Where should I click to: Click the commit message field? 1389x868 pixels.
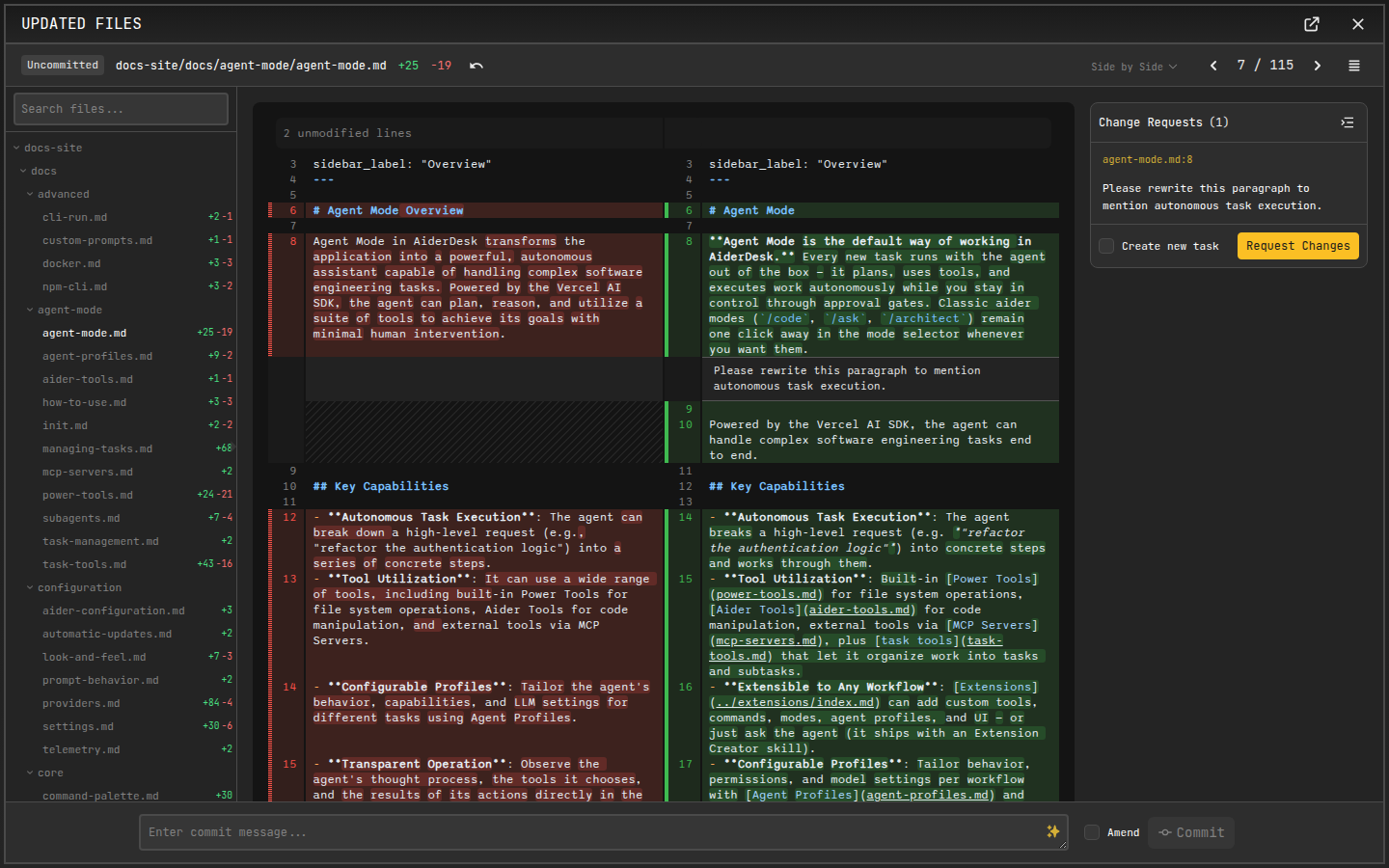point(604,832)
